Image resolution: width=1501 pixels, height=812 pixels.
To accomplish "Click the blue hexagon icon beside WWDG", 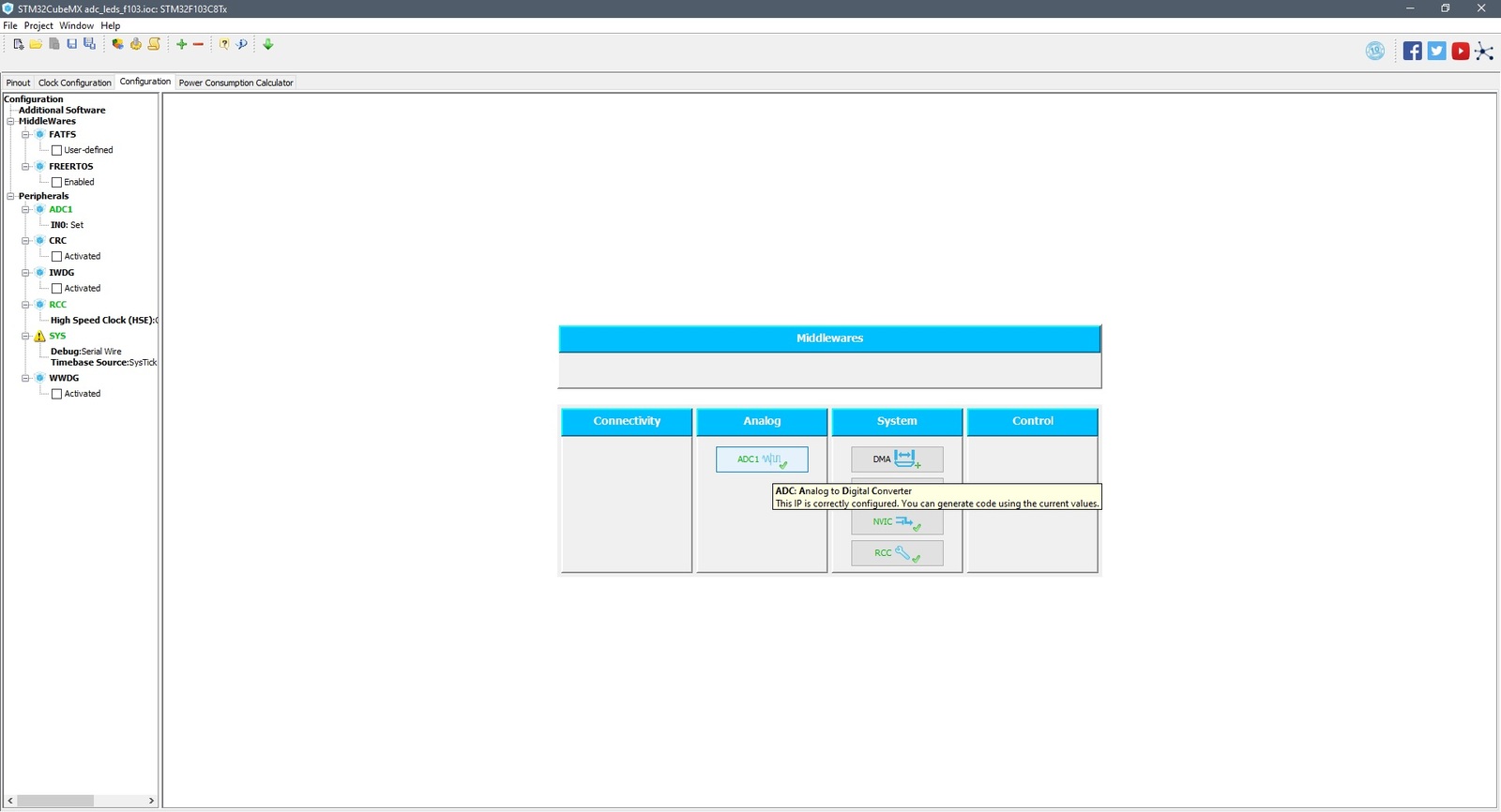I will pos(39,378).
